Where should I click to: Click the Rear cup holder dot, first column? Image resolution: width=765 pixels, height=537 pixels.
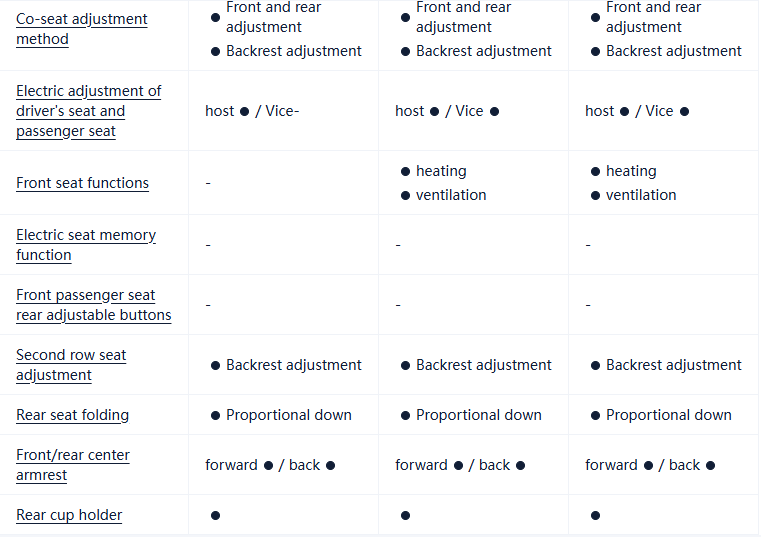click(x=216, y=515)
